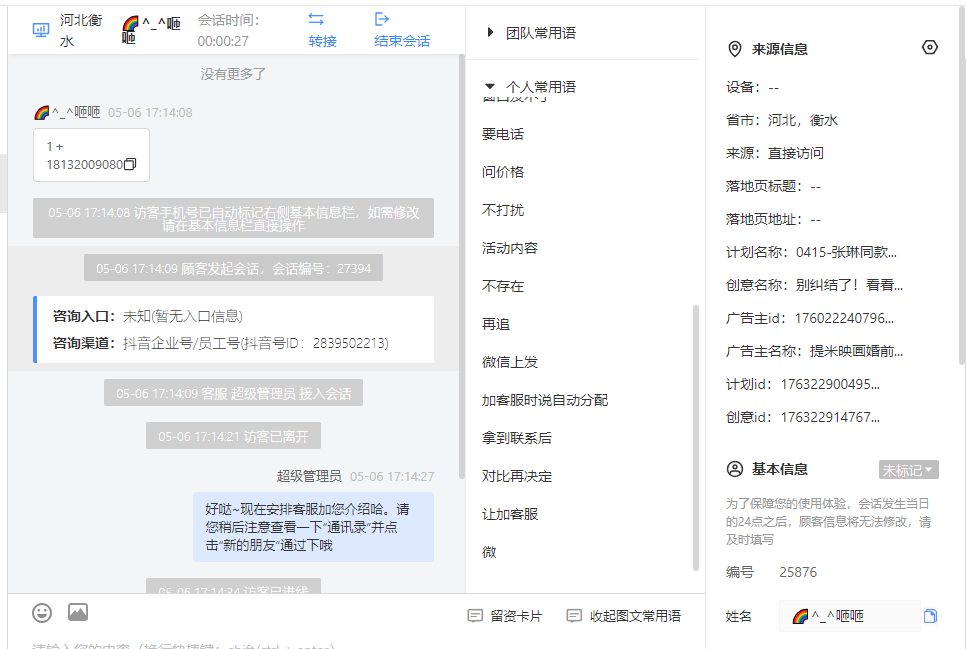Expand the 团队常用语 section
The width and height of the screenshot is (966, 649).
490,32
